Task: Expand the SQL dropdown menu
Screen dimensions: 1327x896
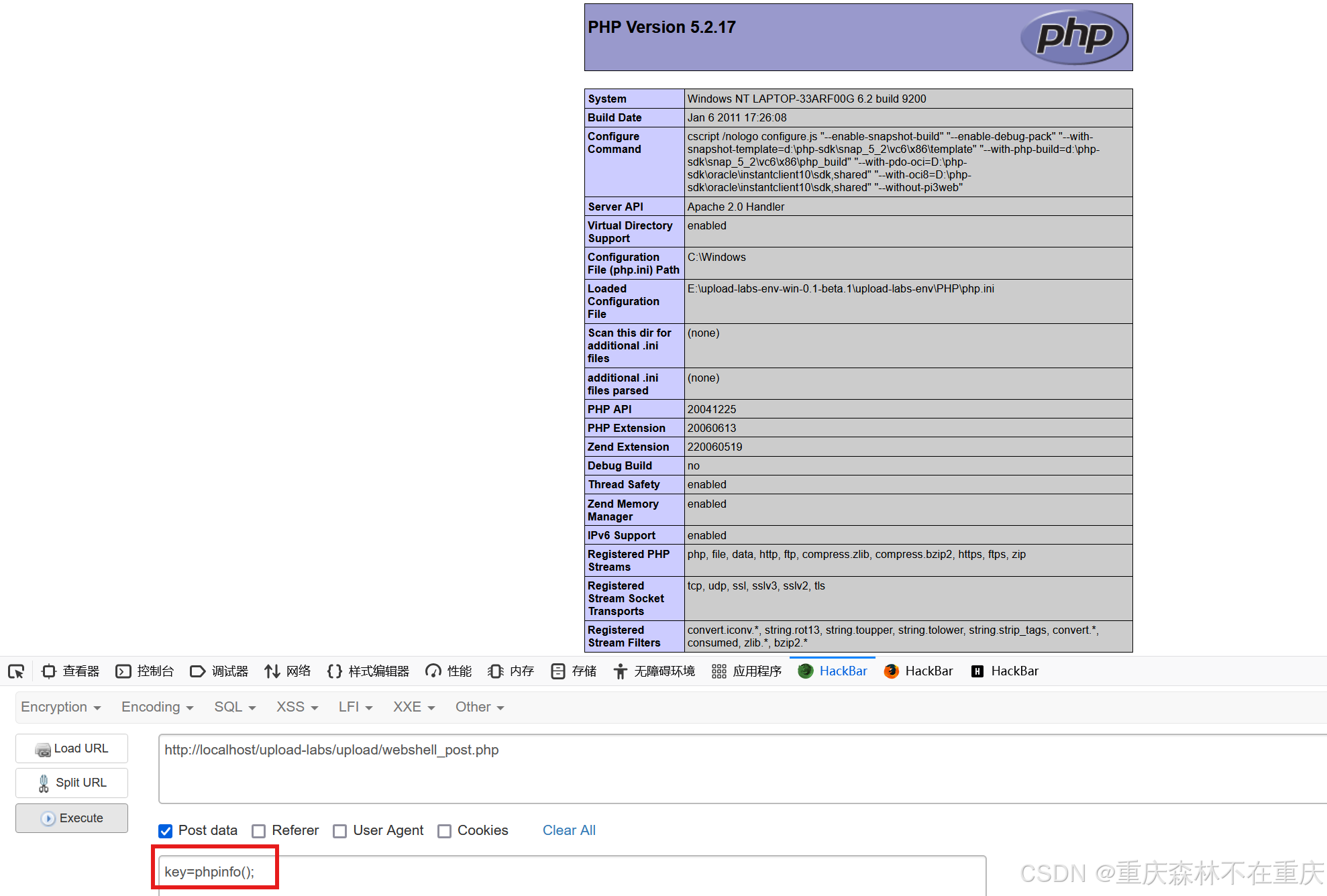Action: pyautogui.click(x=235, y=707)
